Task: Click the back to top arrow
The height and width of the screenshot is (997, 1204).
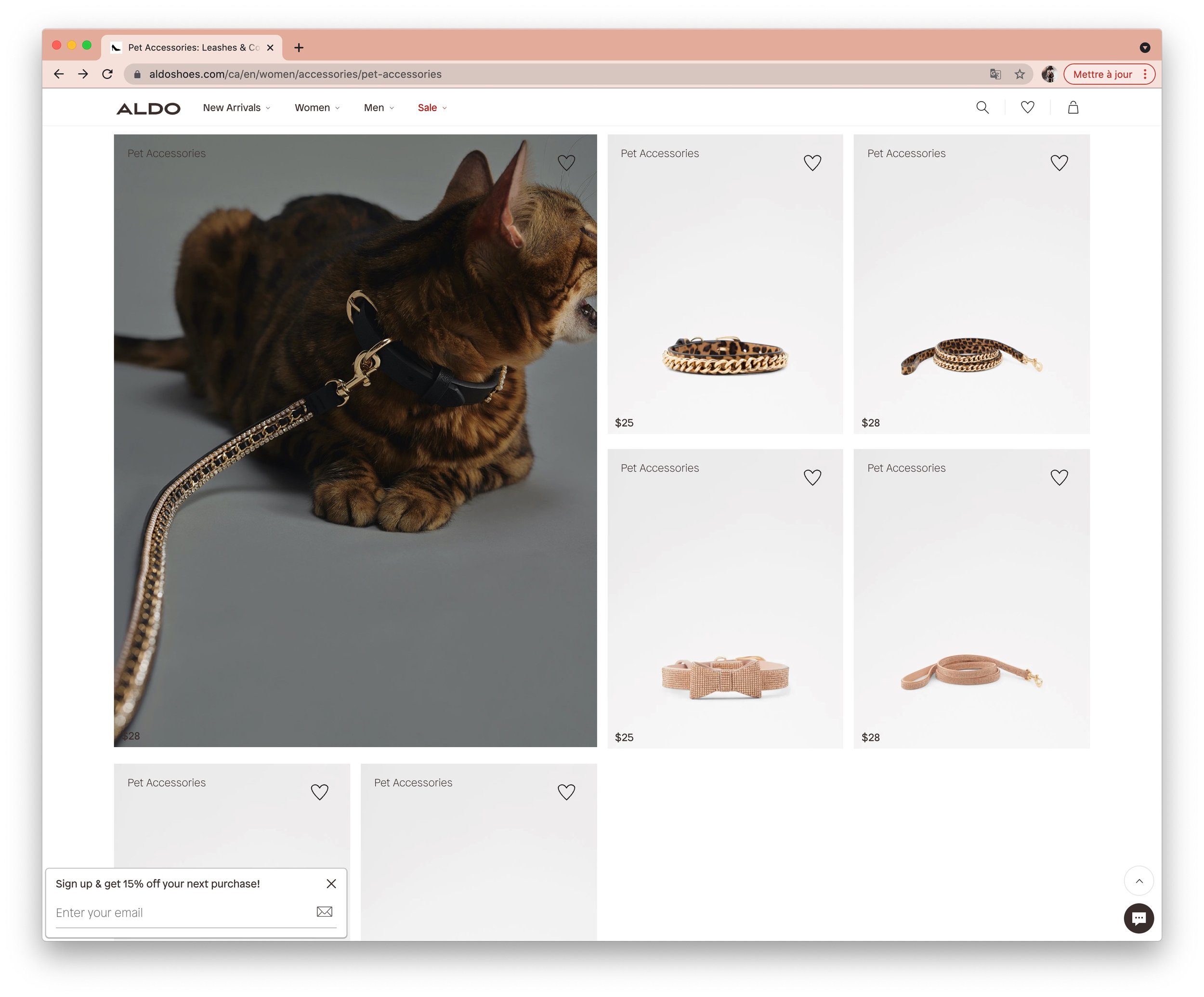Action: click(x=1139, y=880)
